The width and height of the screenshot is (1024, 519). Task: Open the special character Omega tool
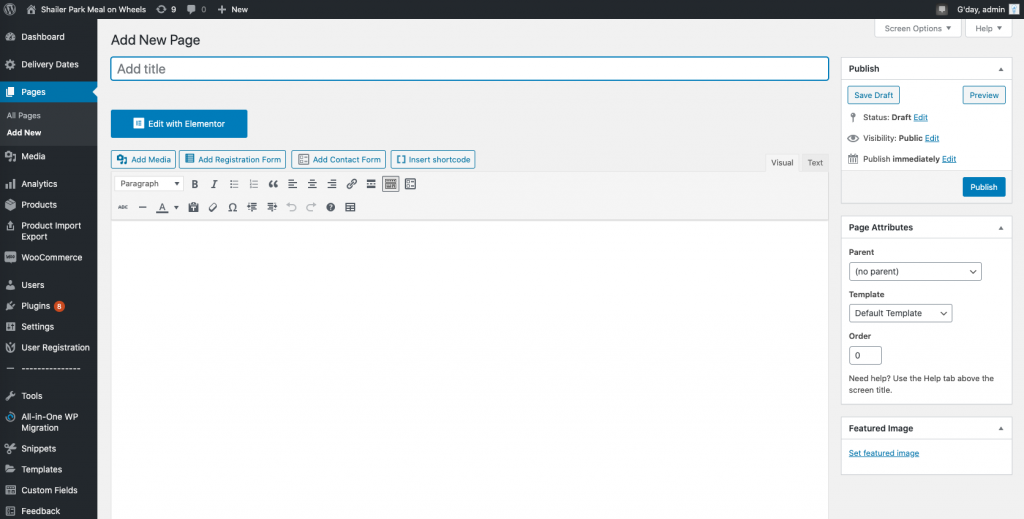pyautogui.click(x=232, y=208)
